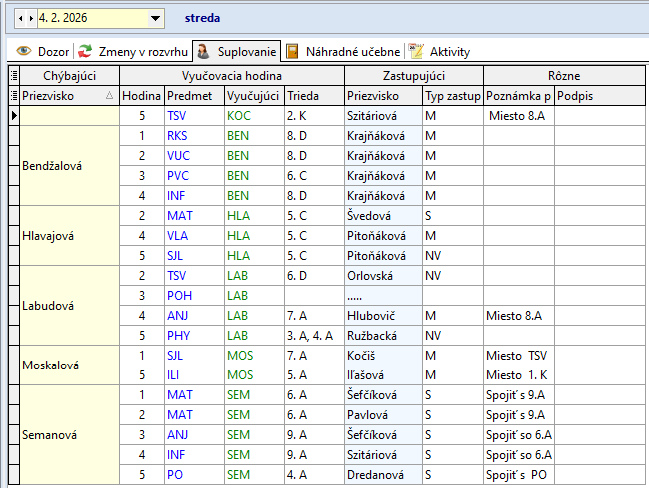Open the date picker dropdown arrow
649x488 pixels.
155,18
